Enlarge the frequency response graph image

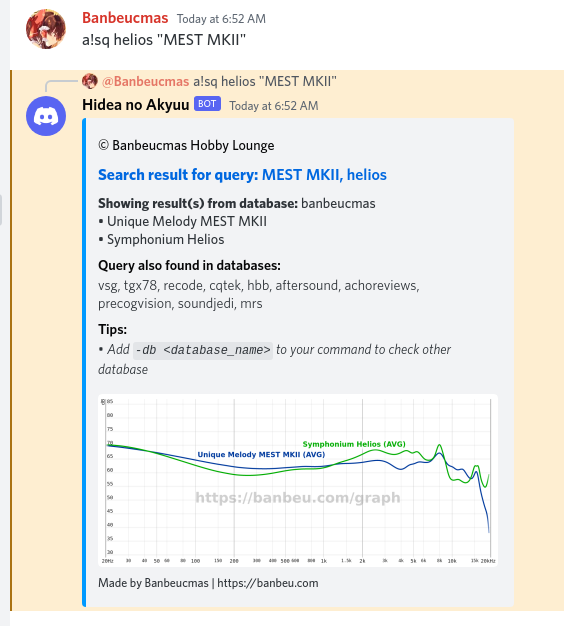(298, 480)
